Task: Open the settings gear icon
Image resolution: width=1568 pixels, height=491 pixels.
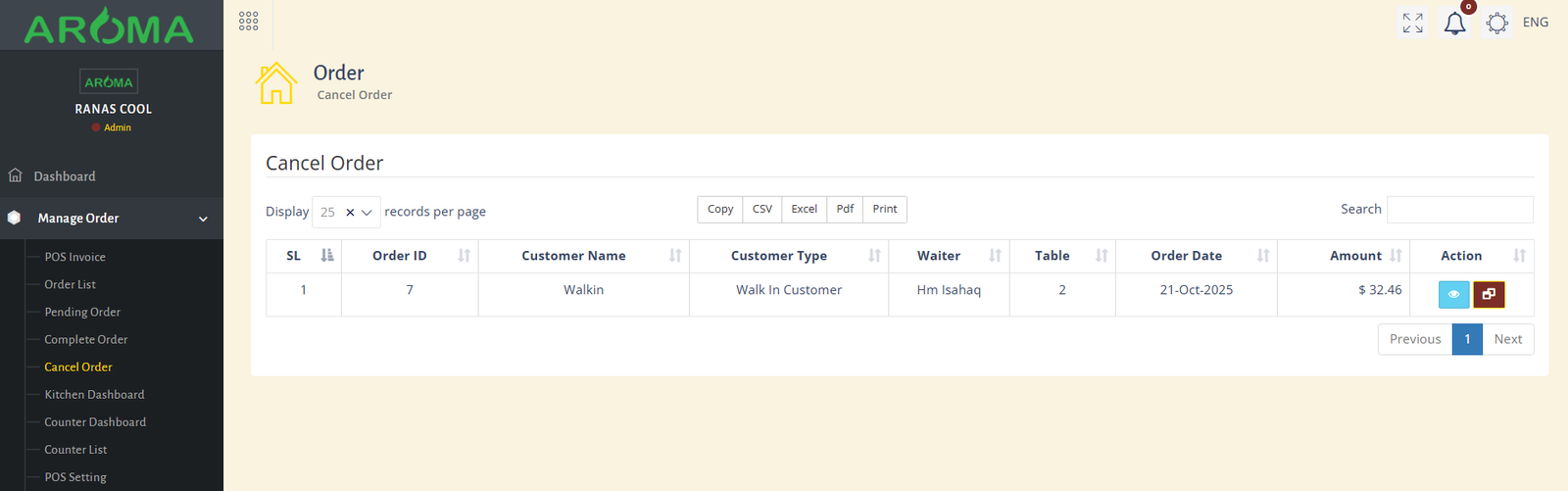Action: point(1496,23)
